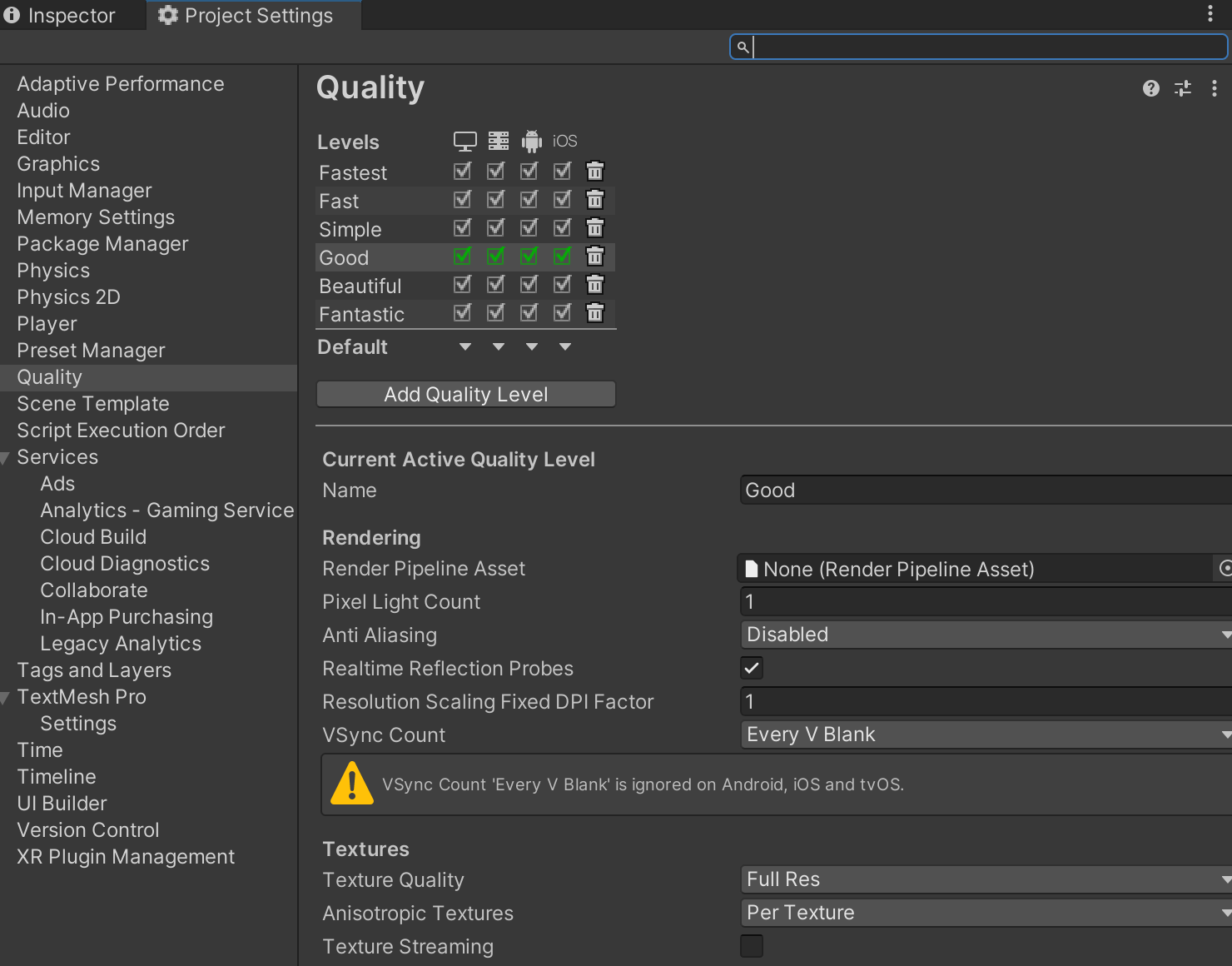
Task: Edit the Pixel Light Count field
Action: tap(986, 601)
